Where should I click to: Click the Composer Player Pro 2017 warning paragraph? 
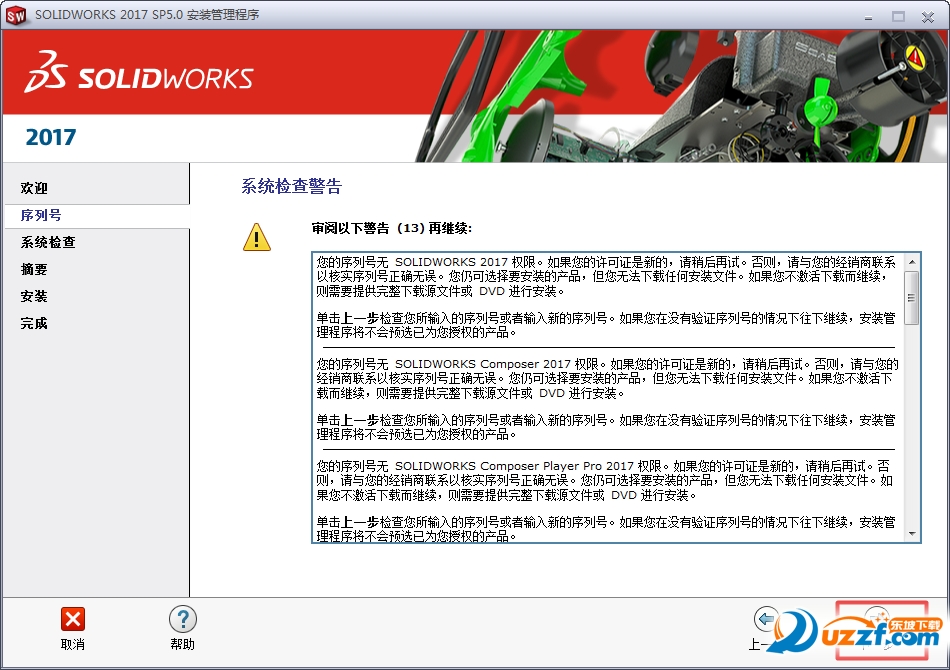point(604,480)
